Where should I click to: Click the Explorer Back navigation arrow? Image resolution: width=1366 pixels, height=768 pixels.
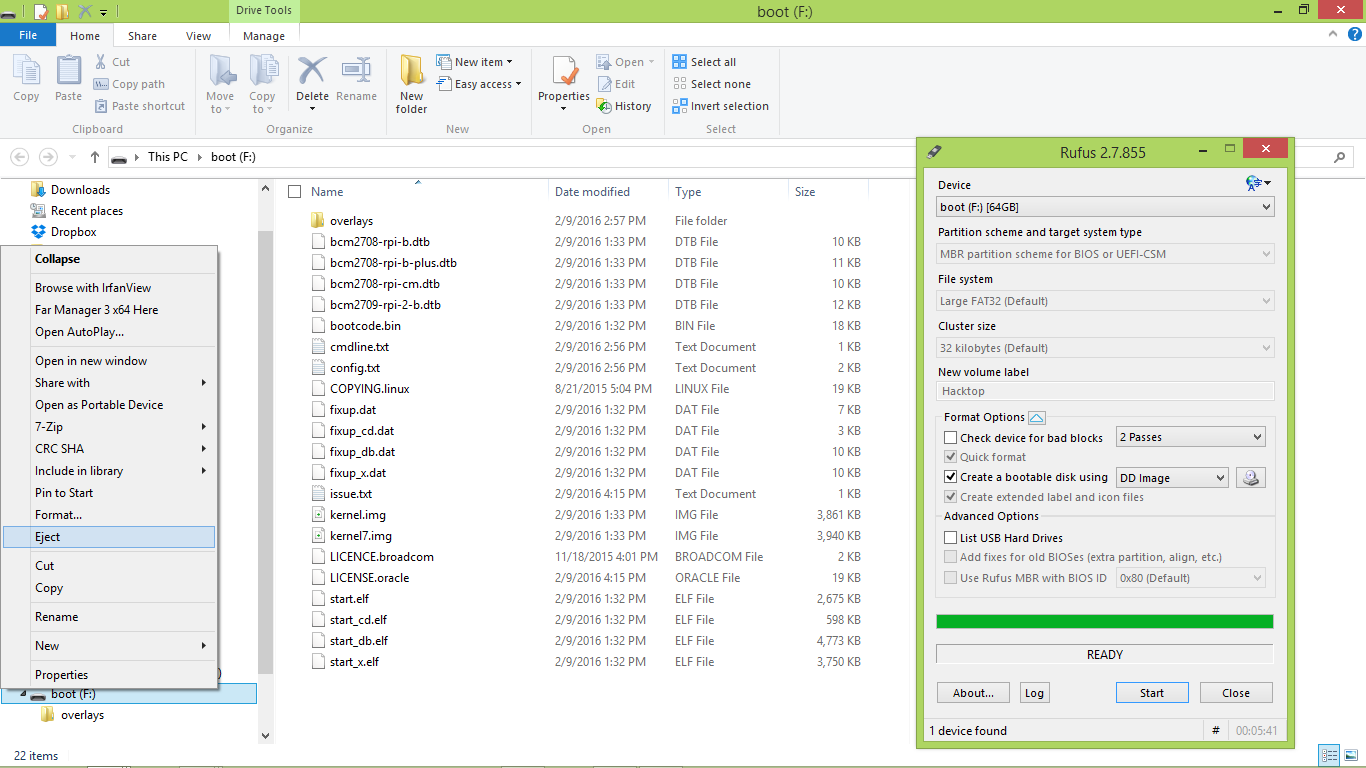[x=19, y=157]
